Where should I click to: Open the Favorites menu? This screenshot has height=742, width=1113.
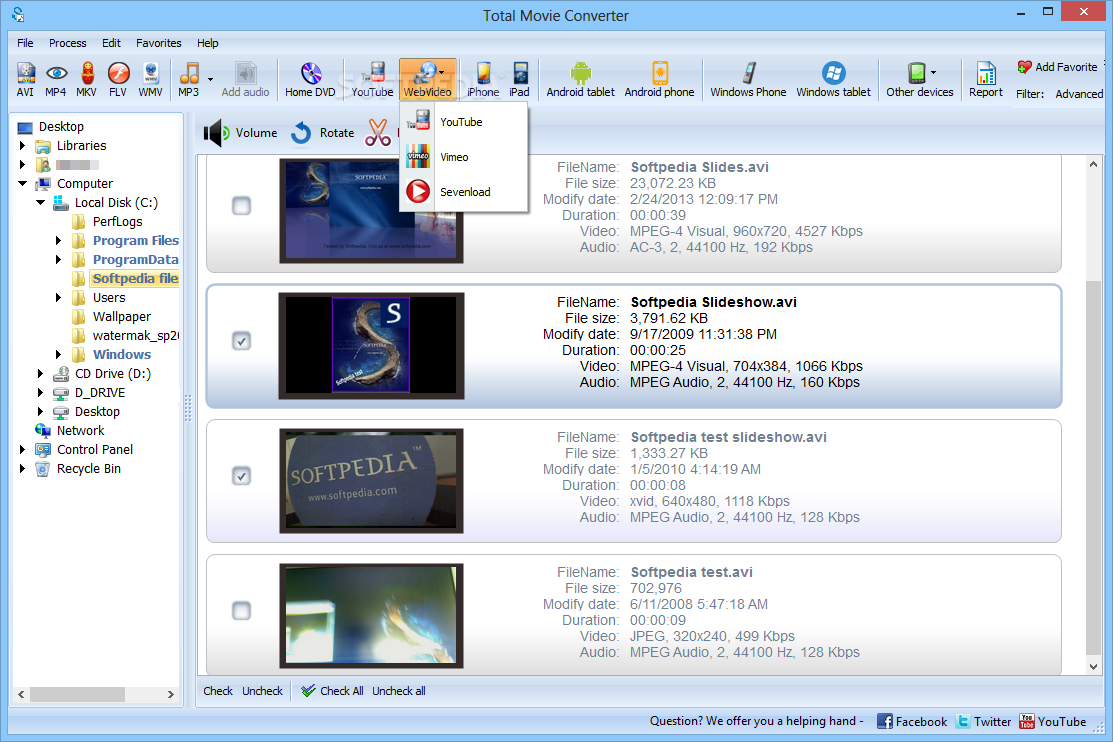coord(158,43)
